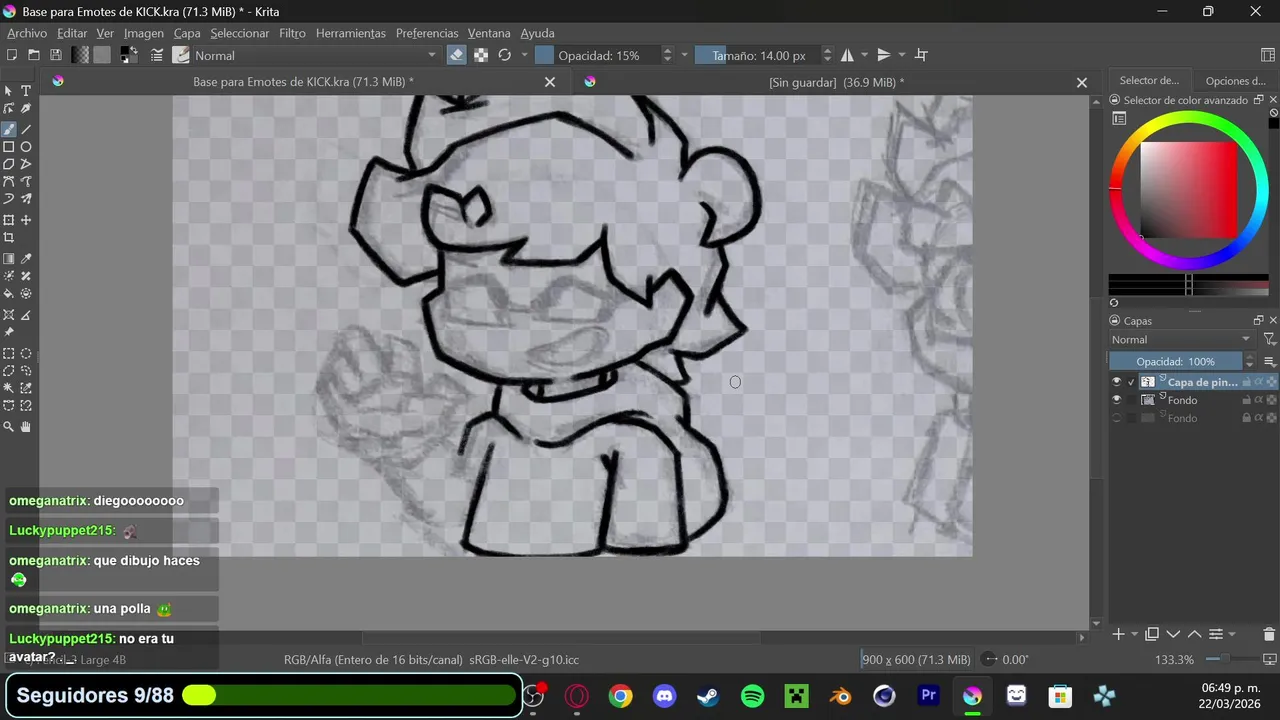Delete the selected layer
Viewport: 1280px width, 720px height.
pos(1269,634)
